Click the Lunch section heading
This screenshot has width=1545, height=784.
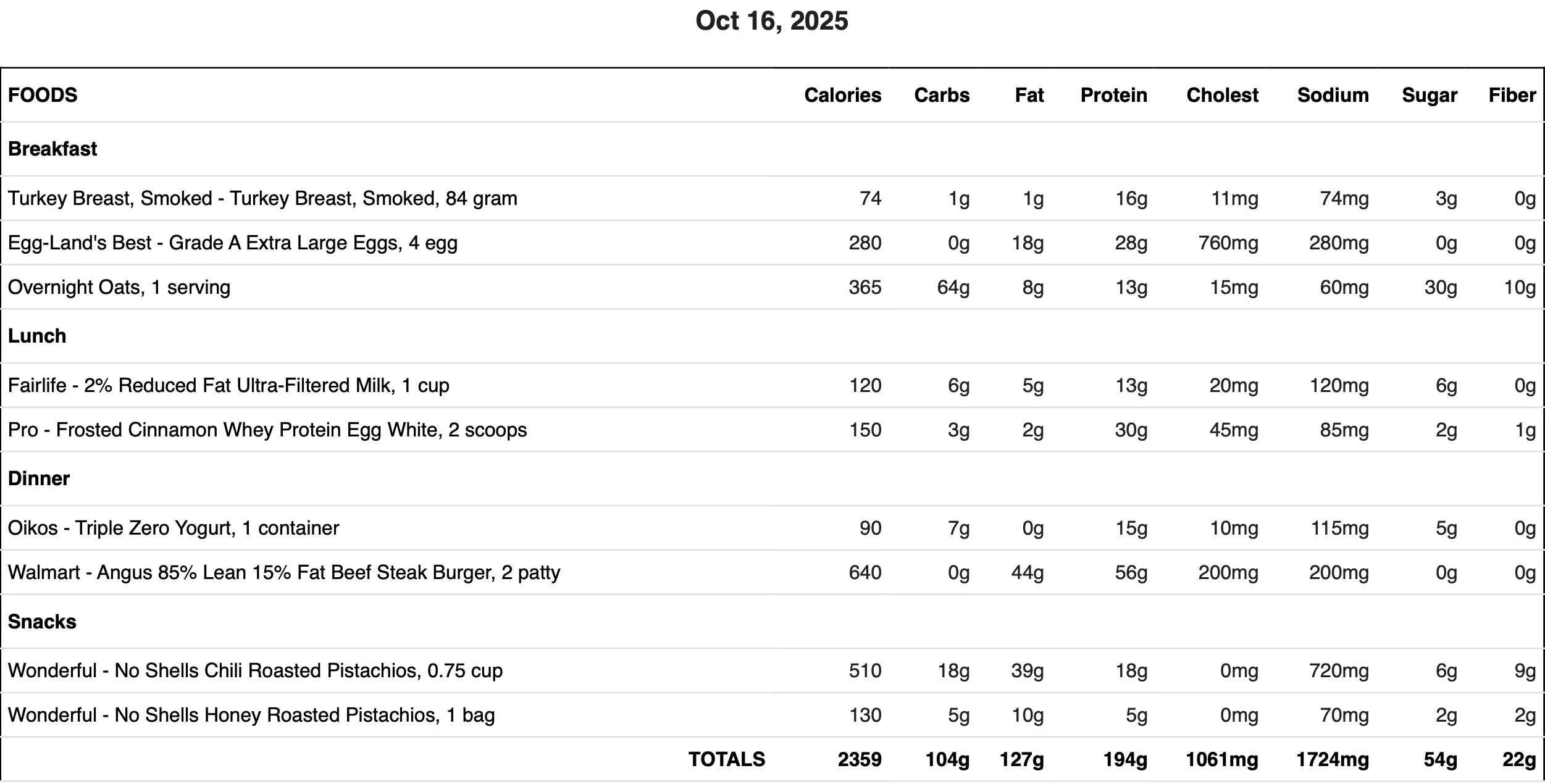37,336
